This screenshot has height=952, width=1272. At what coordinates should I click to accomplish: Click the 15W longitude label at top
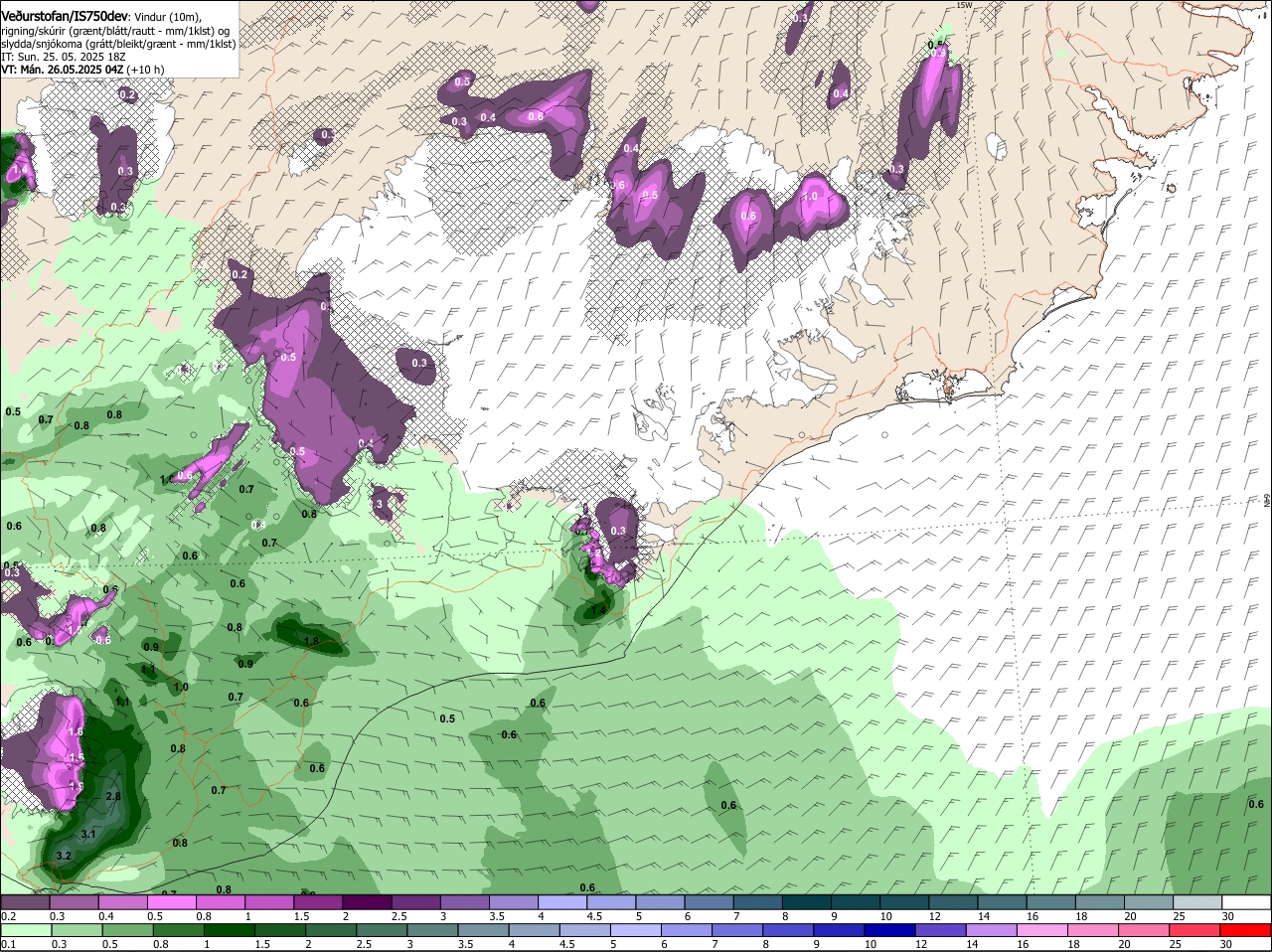click(963, 5)
